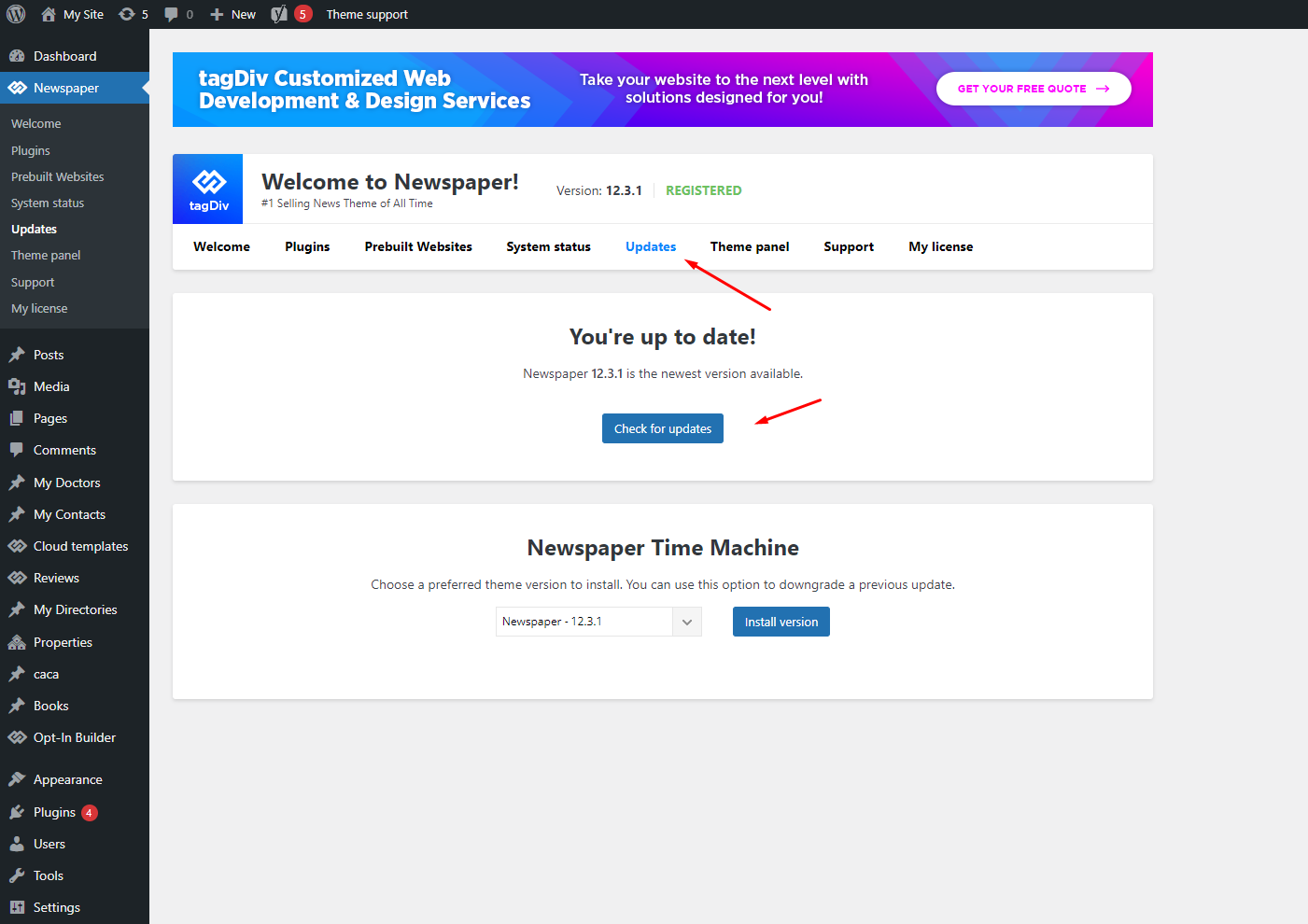This screenshot has width=1308, height=924.
Task: Click the 'Newspaper Time Machine' heading
Action: coord(663,548)
